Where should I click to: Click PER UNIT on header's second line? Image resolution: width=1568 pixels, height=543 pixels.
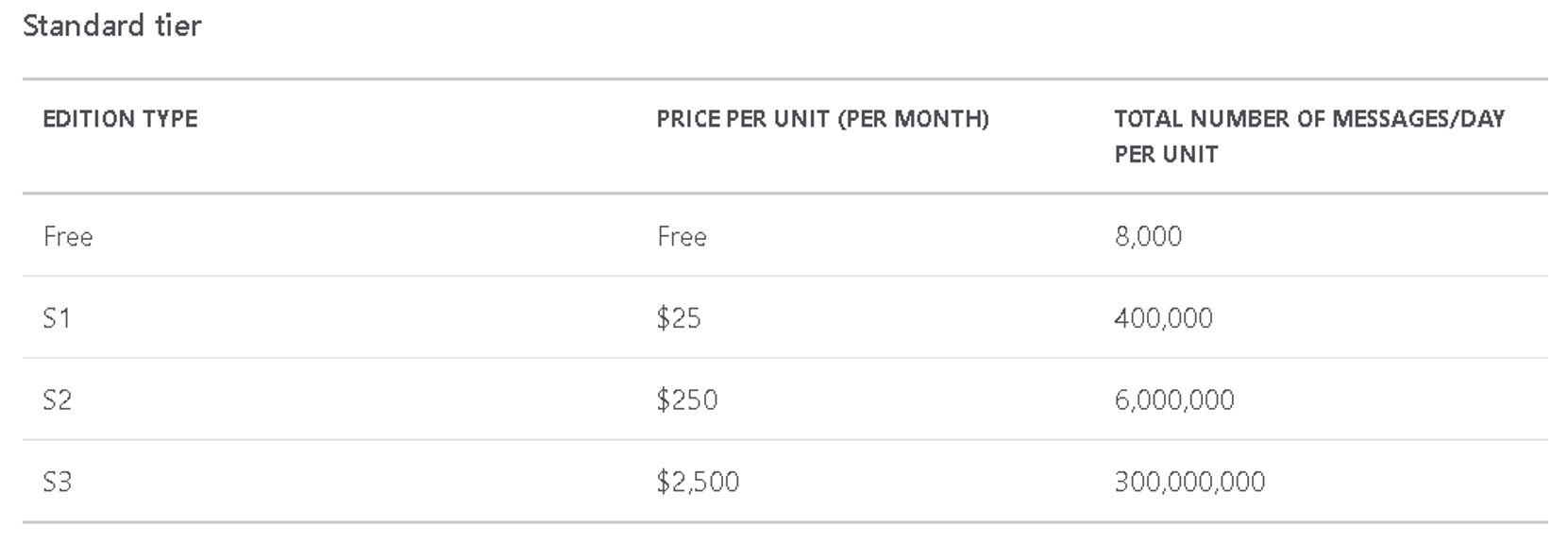pos(1166,155)
